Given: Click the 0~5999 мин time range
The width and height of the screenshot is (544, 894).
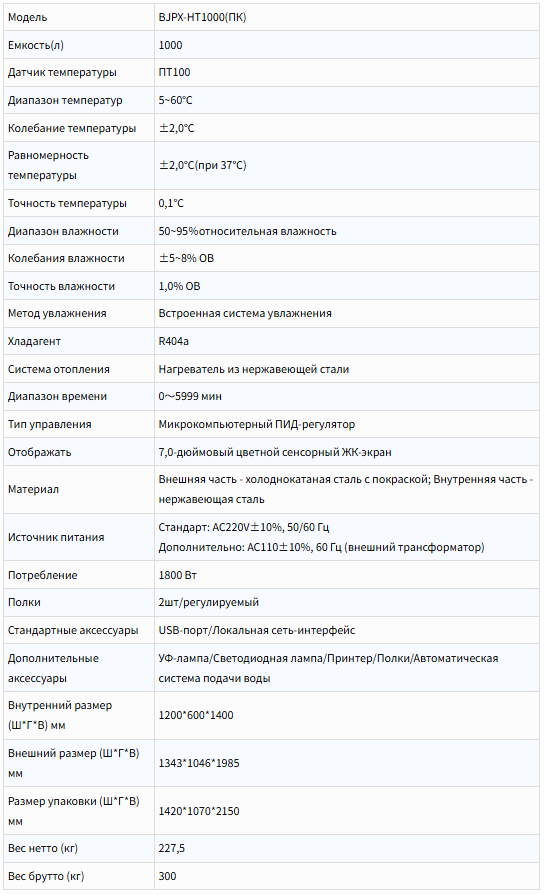Looking at the screenshot, I should pyautogui.click(x=190, y=396).
